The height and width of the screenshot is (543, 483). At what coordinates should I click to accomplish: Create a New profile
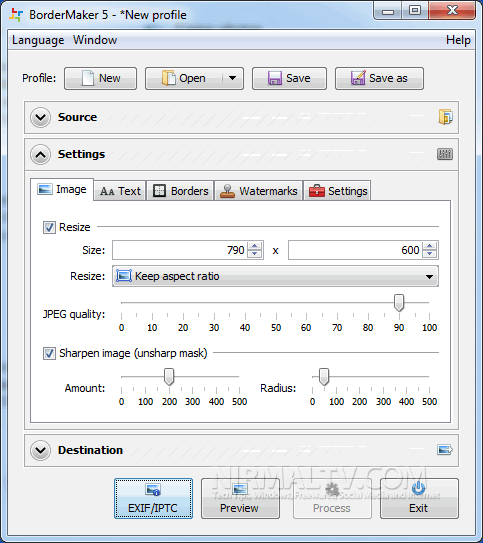pos(100,79)
